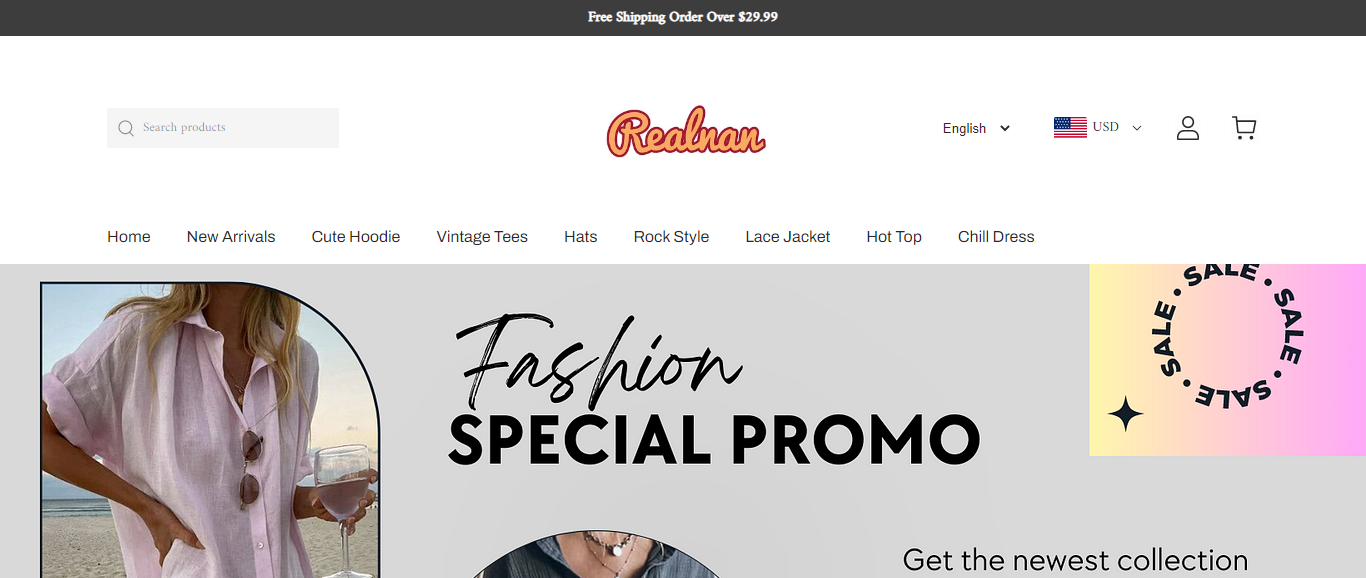Screen dimensions: 1366x578
Task: Click the pink shirt model photo
Action: pyautogui.click(x=210, y=430)
